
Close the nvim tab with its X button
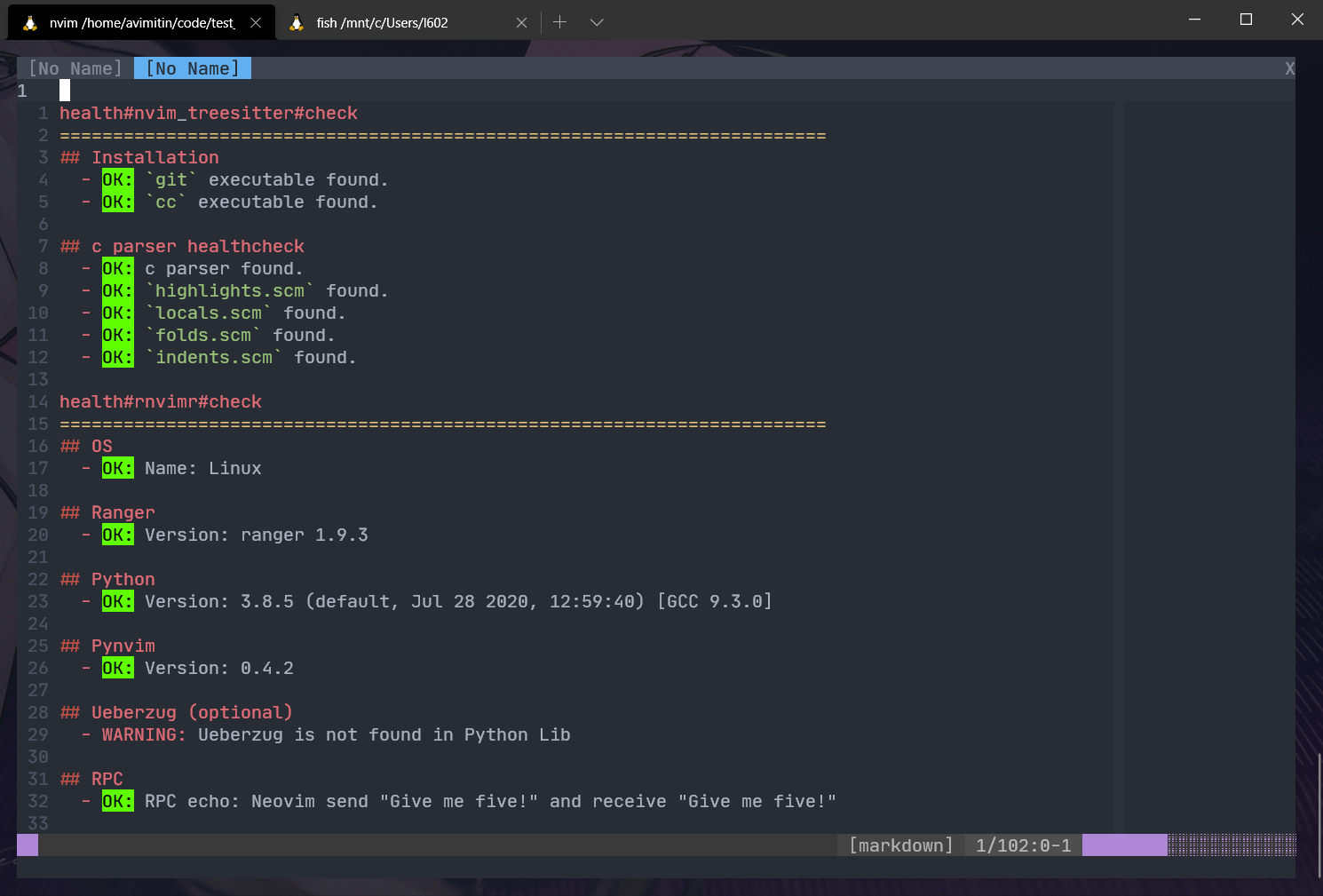coord(255,21)
